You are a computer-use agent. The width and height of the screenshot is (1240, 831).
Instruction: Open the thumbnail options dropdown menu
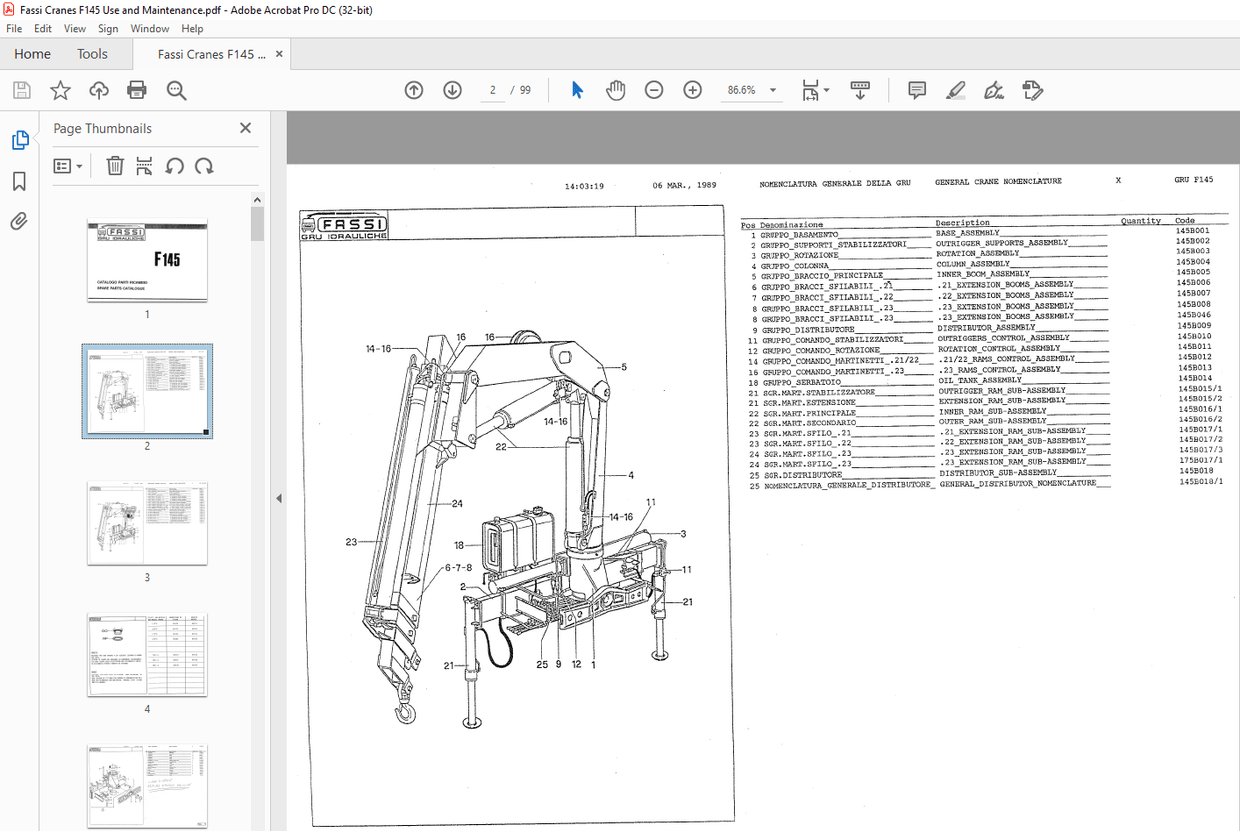click(68, 165)
